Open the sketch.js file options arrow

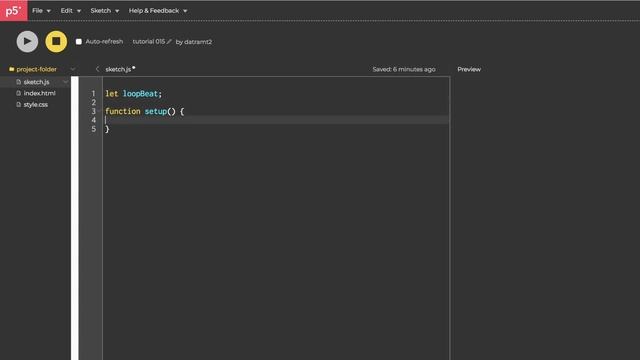(x=65, y=82)
